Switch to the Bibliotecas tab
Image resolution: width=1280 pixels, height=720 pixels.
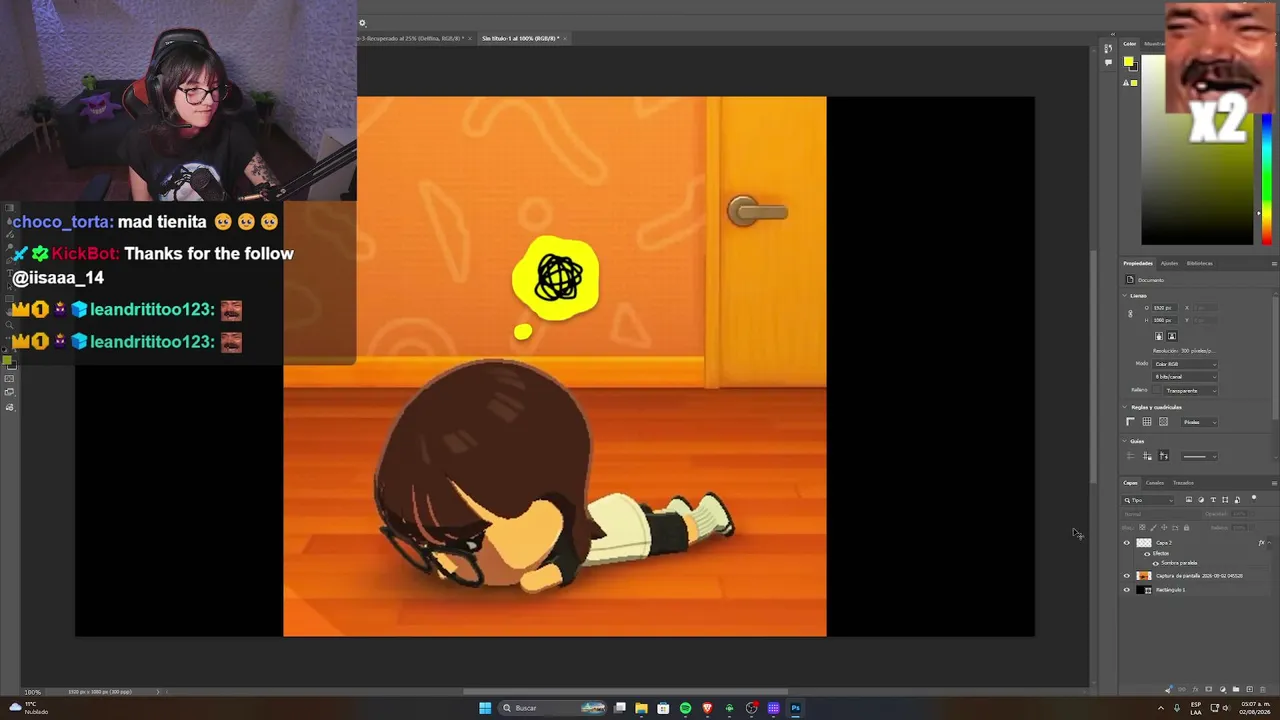(1200, 264)
